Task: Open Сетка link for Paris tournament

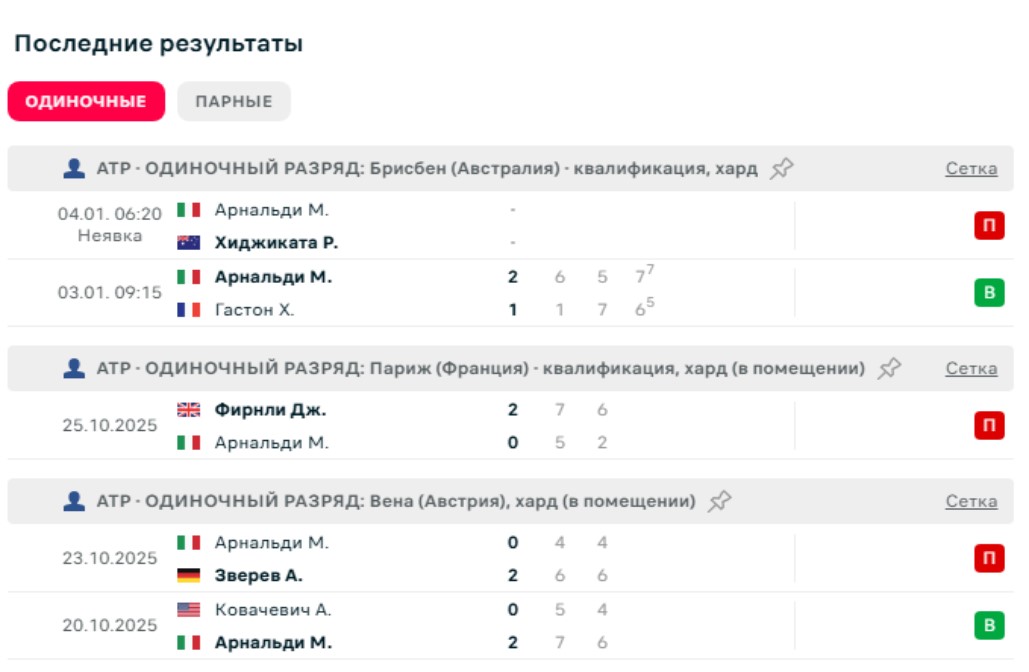Action: tap(971, 369)
